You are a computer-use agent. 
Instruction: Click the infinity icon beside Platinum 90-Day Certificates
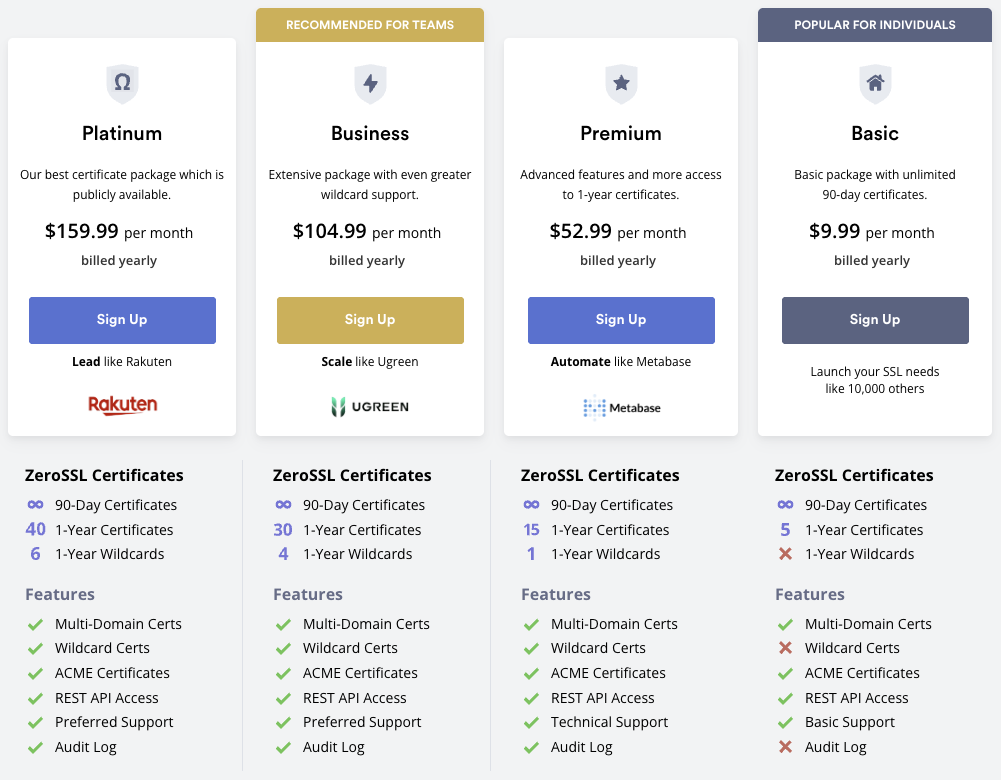(x=34, y=505)
